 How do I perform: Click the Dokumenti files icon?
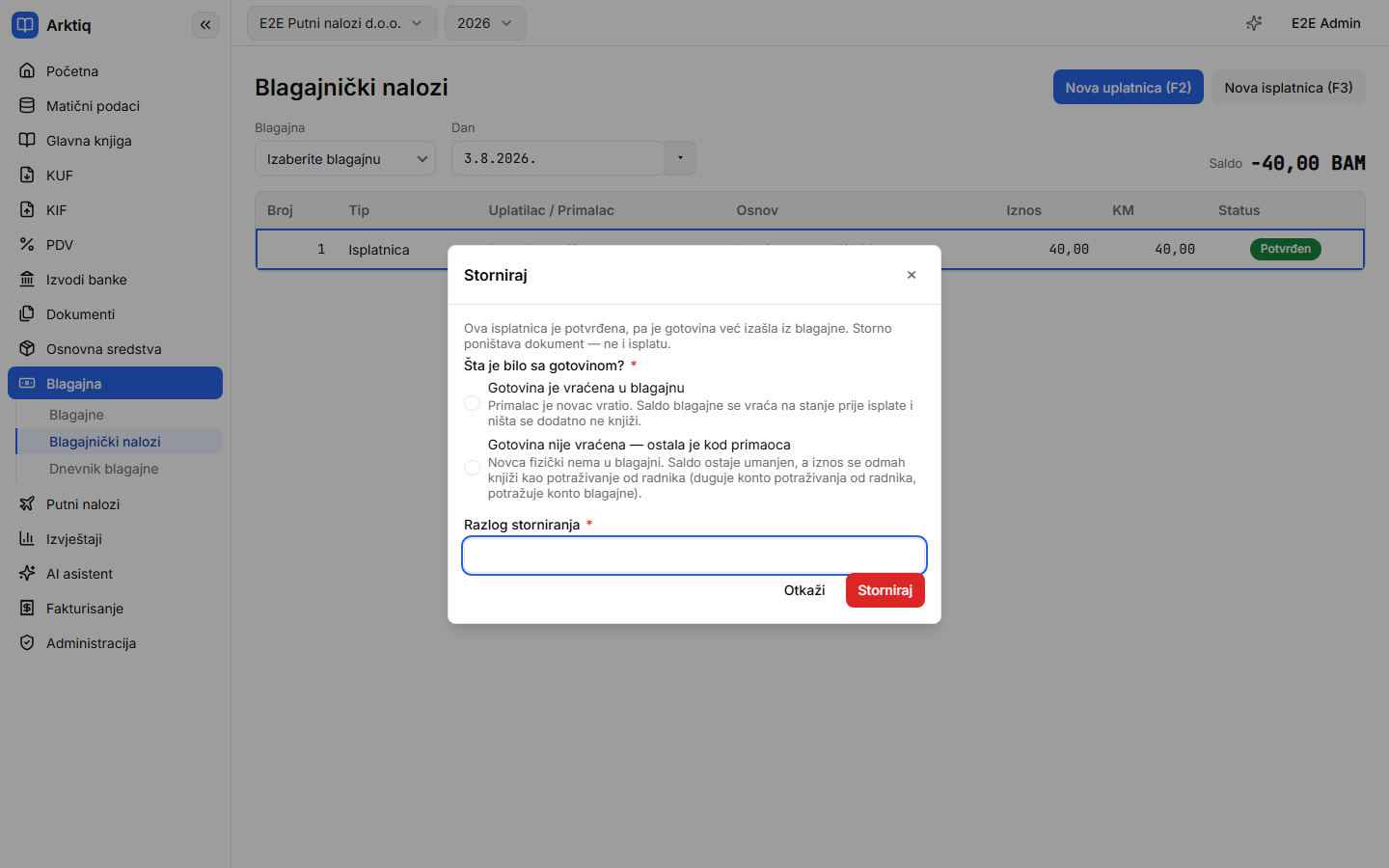point(27,313)
